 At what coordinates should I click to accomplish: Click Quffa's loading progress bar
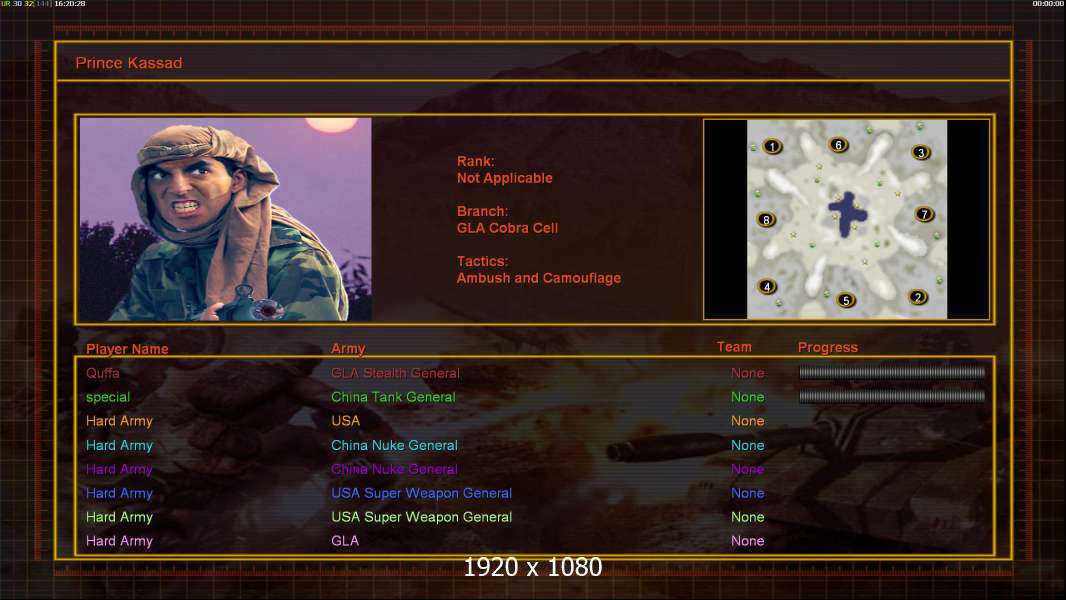891,372
